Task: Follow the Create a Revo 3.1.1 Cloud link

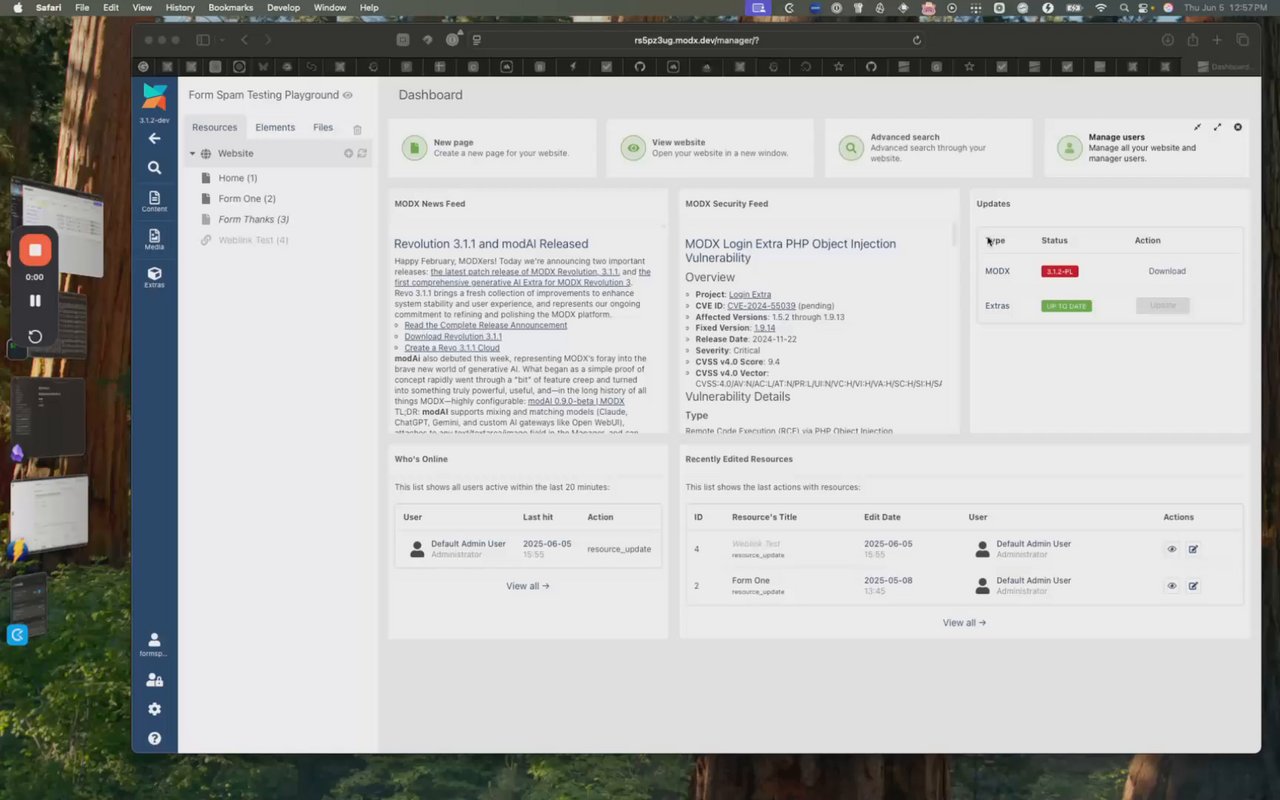Action: click(x=452, y=348)
